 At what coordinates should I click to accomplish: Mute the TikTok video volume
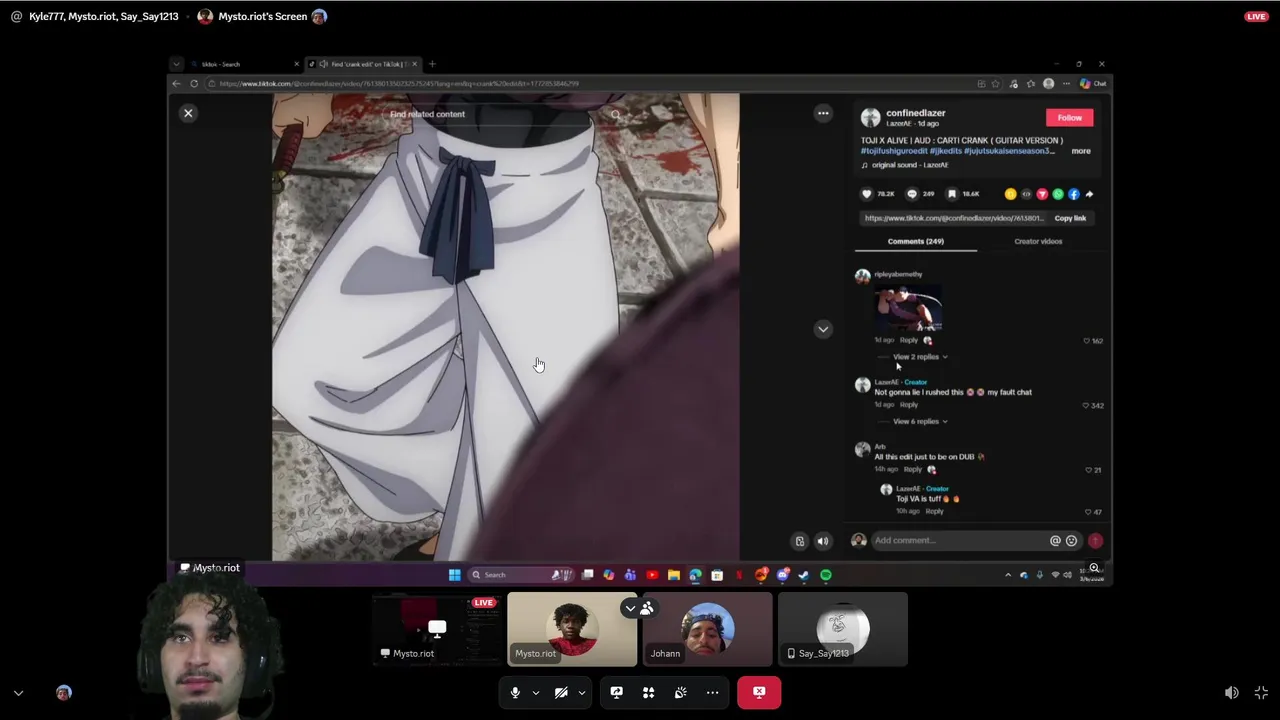(x=823, y=541)
